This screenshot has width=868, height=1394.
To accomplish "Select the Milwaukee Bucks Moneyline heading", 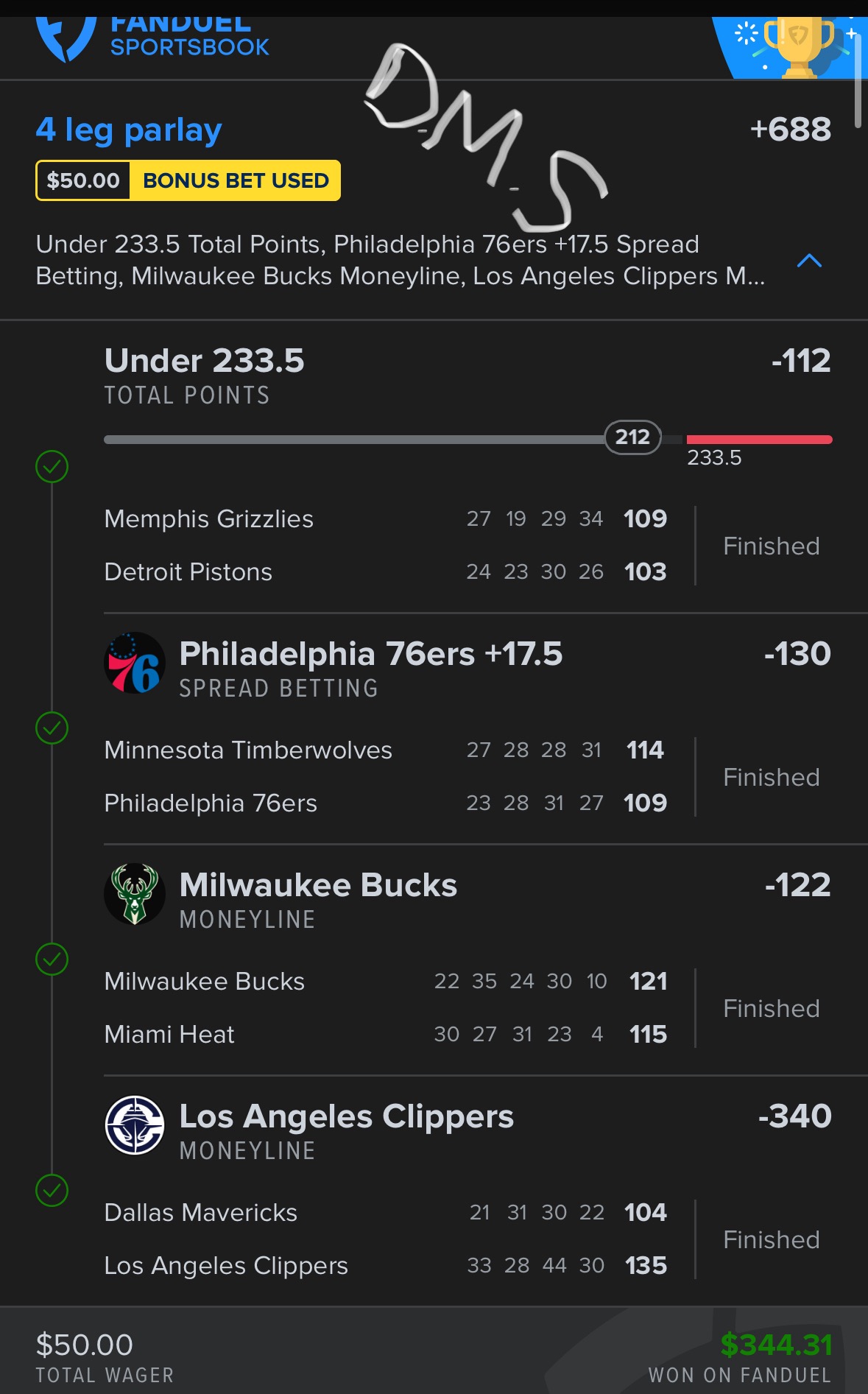I will click(x=318, y=886).
